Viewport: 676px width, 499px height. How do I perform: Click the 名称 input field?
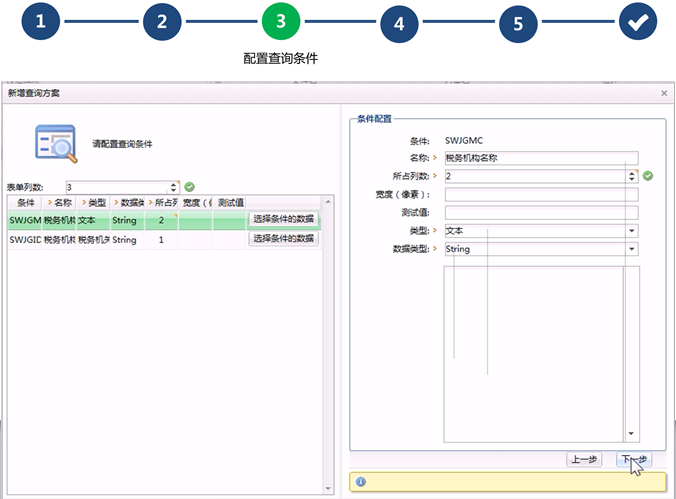tap(540, 157)
